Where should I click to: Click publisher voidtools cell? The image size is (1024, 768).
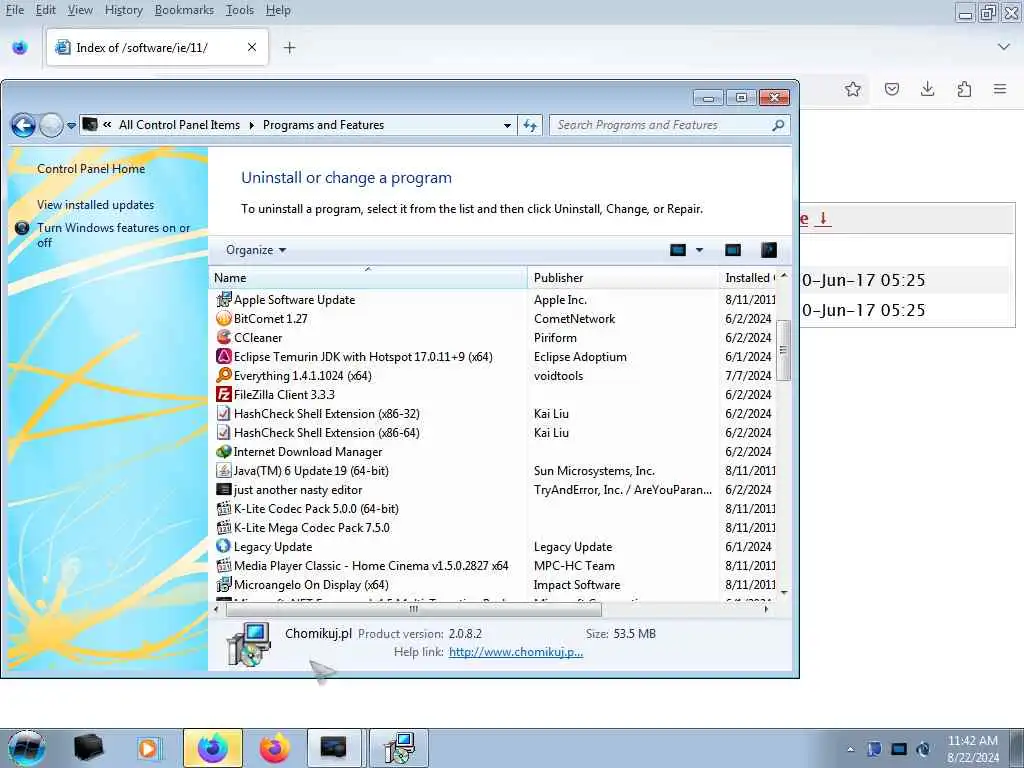pyautogui.click(x=558, y=376)
